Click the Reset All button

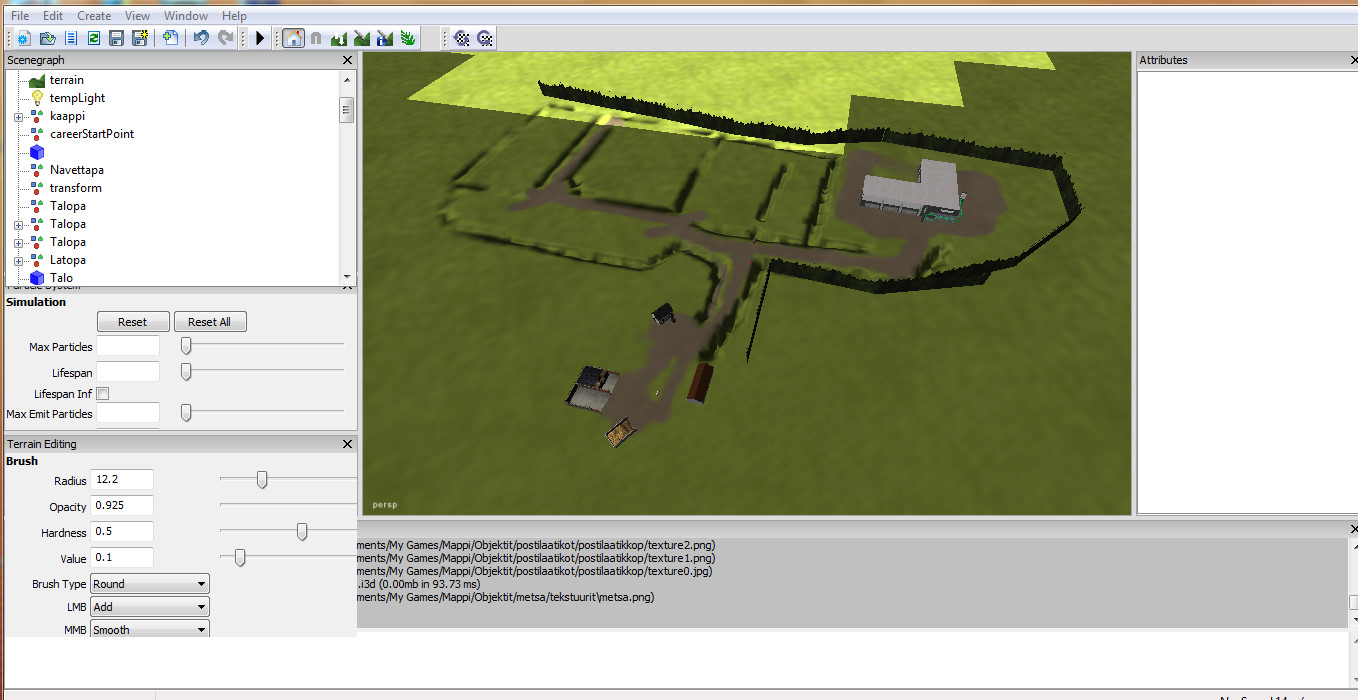click(x=210, y=322)
